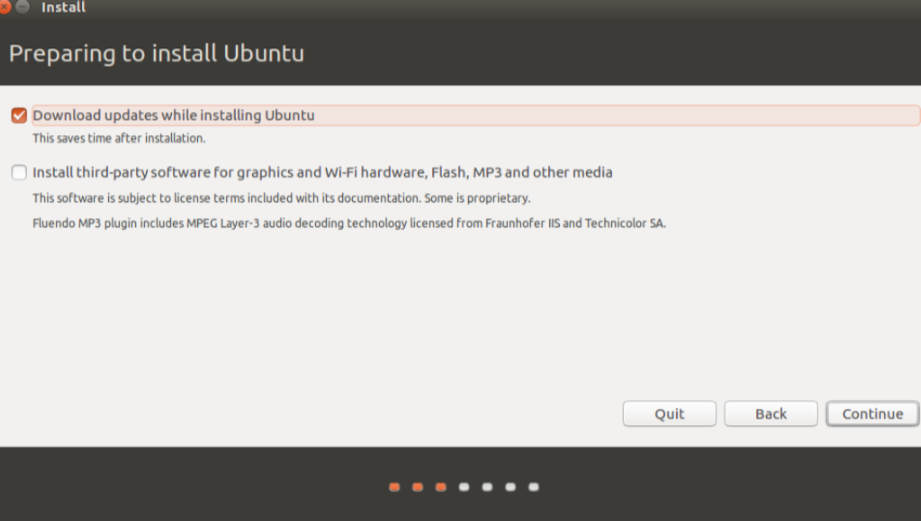
Task: Uncheck the Download updates checkbox
Action: pyautogui.click(x=19, y=115)
